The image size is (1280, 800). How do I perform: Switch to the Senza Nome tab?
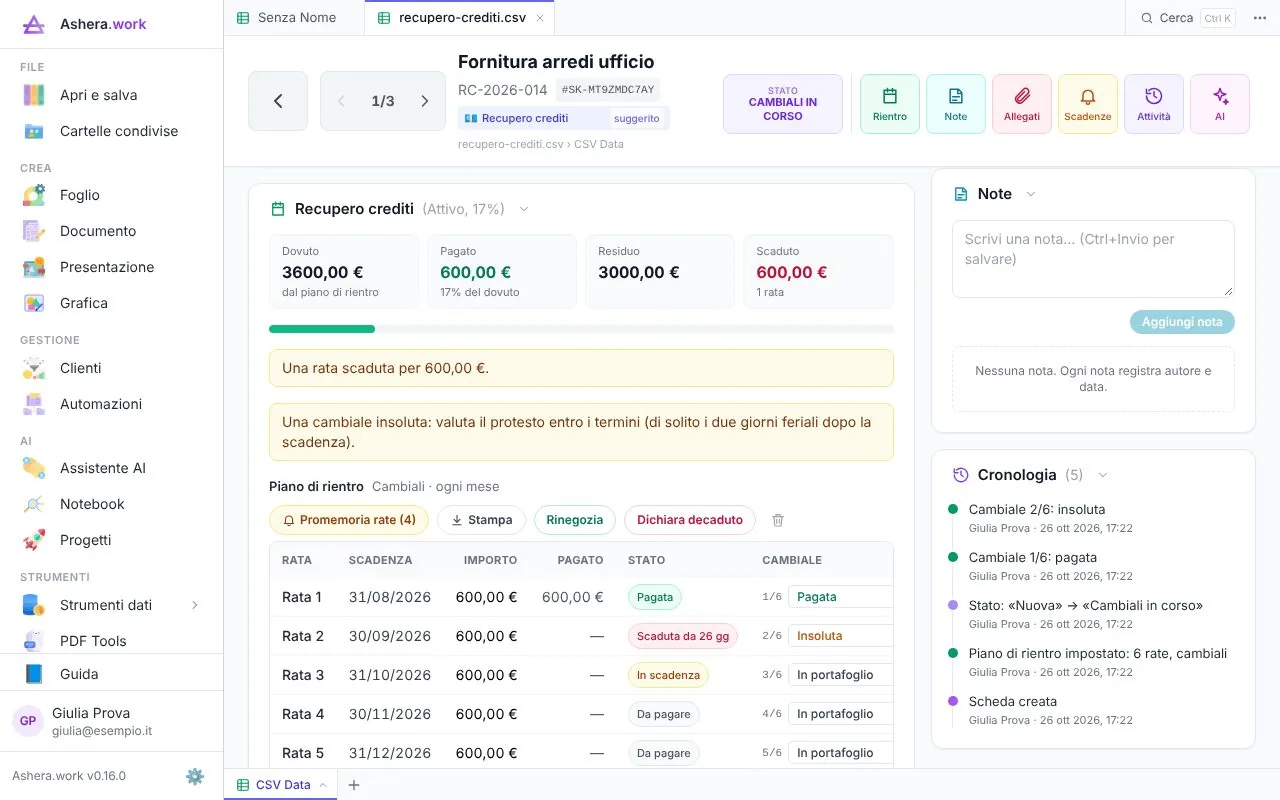(294, 18)
